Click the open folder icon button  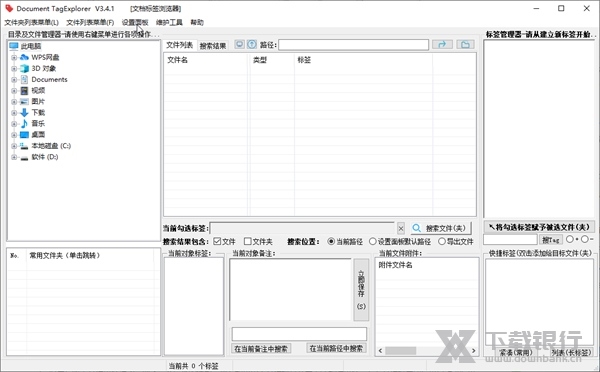465,45
